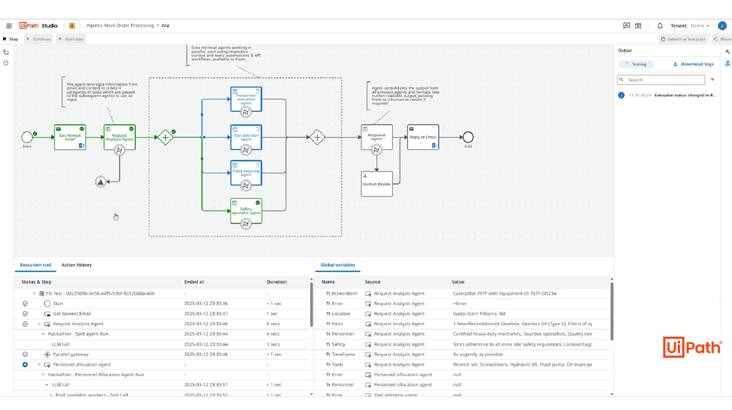The image size is (732, 410).
Task: Select the Start row in execution trail
Action: pos(162,304)
